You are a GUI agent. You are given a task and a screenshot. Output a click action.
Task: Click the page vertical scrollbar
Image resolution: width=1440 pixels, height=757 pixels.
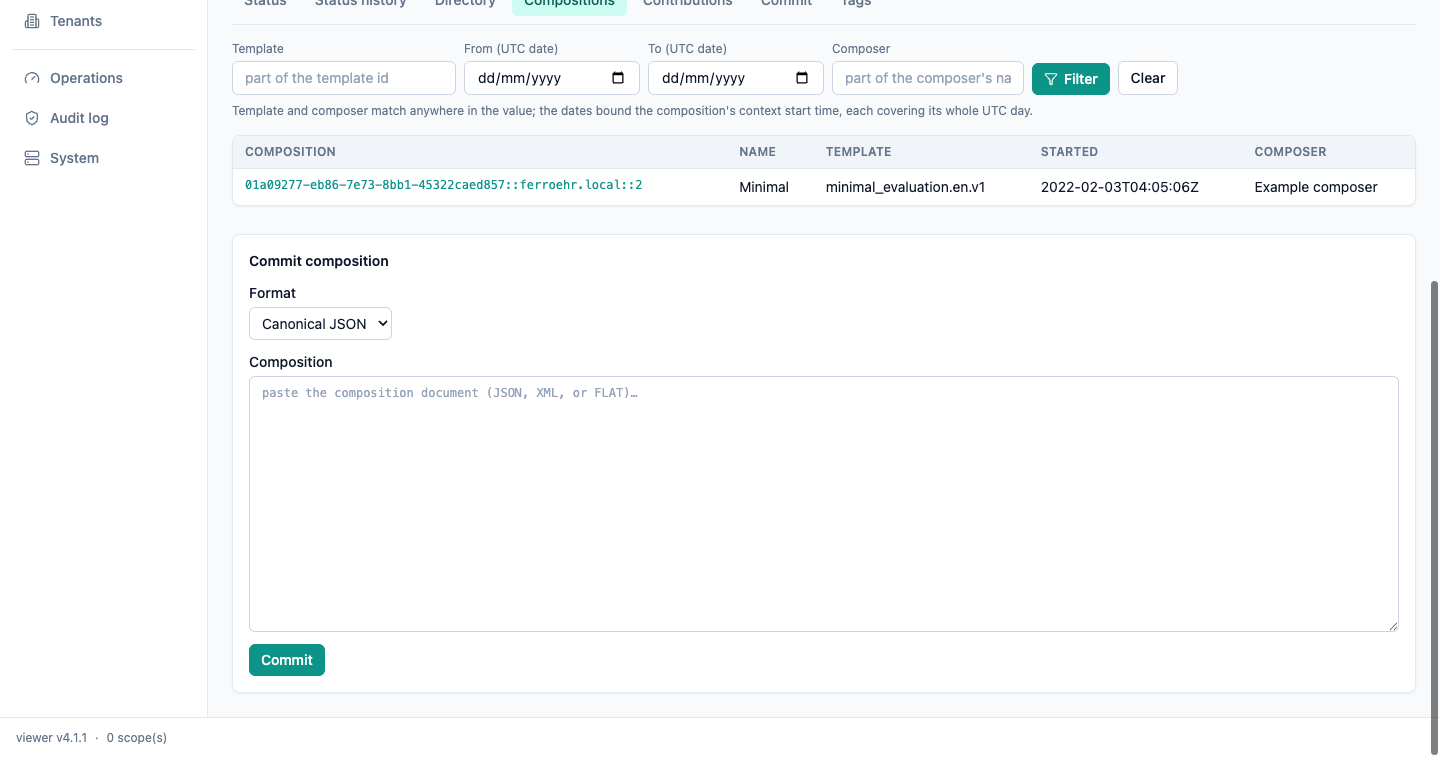point(1435,517)
